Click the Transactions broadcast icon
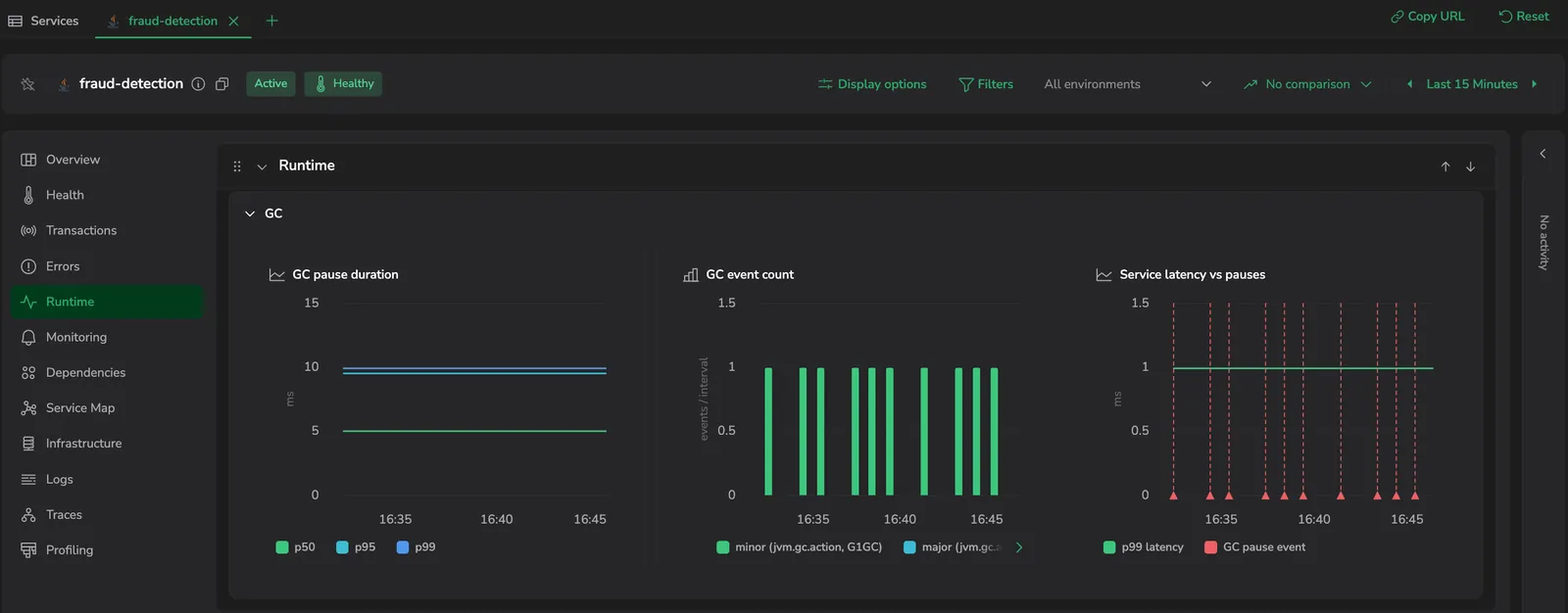The width and height of the screenshot is (1568, 613). [x=28, y=230]
